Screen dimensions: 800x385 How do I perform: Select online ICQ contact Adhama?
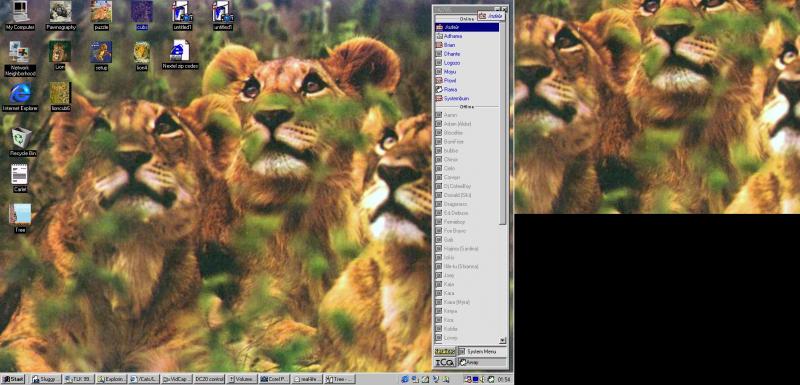(467, 36)
